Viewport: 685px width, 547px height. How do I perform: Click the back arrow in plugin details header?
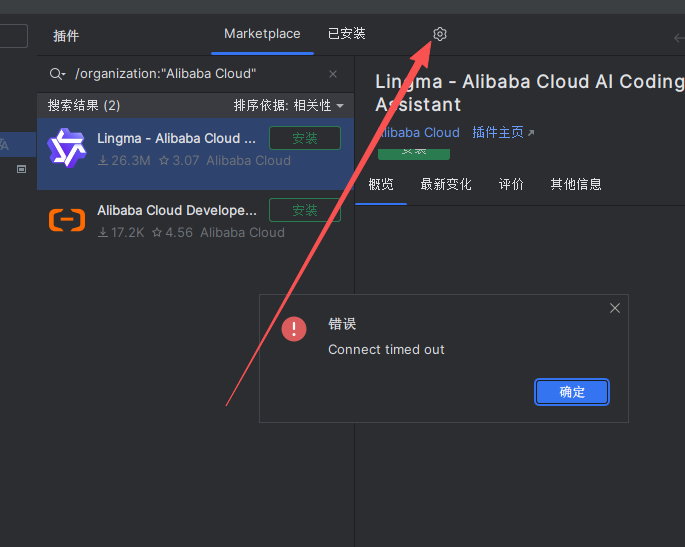(679, 38)
